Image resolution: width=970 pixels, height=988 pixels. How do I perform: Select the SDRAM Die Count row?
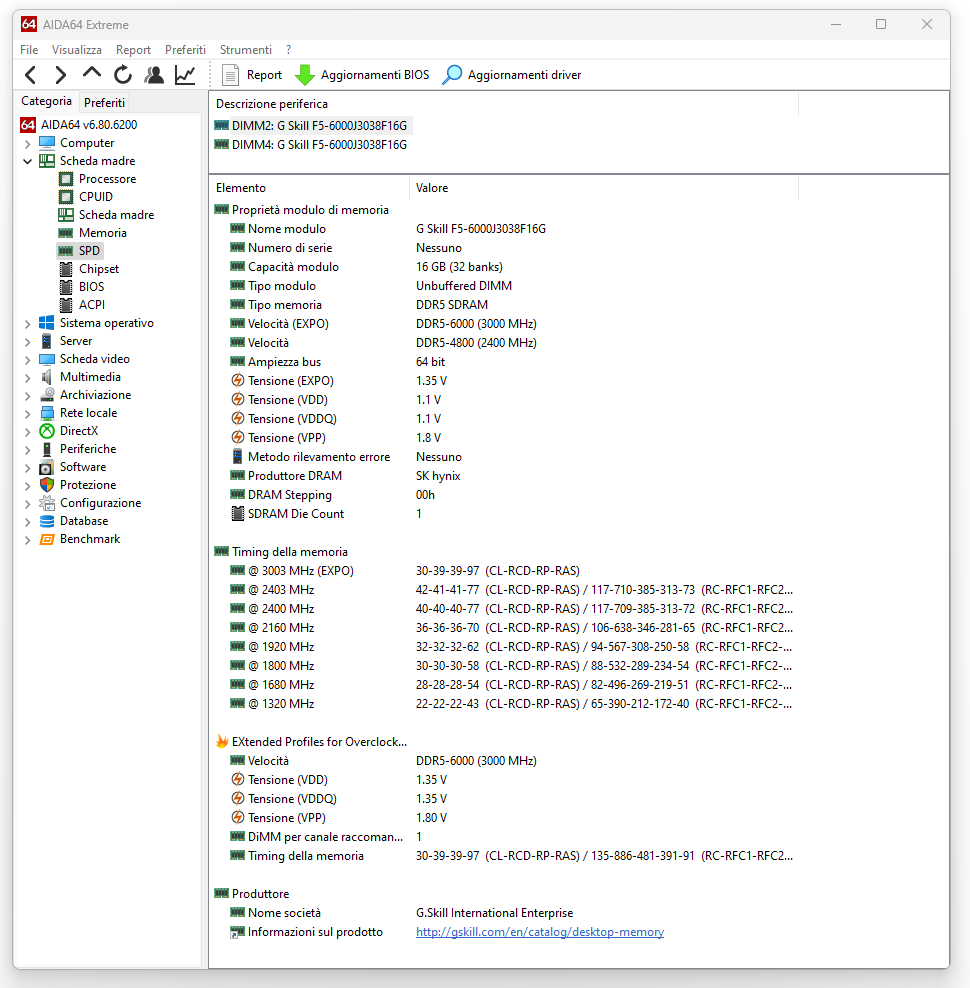[504, 514]
